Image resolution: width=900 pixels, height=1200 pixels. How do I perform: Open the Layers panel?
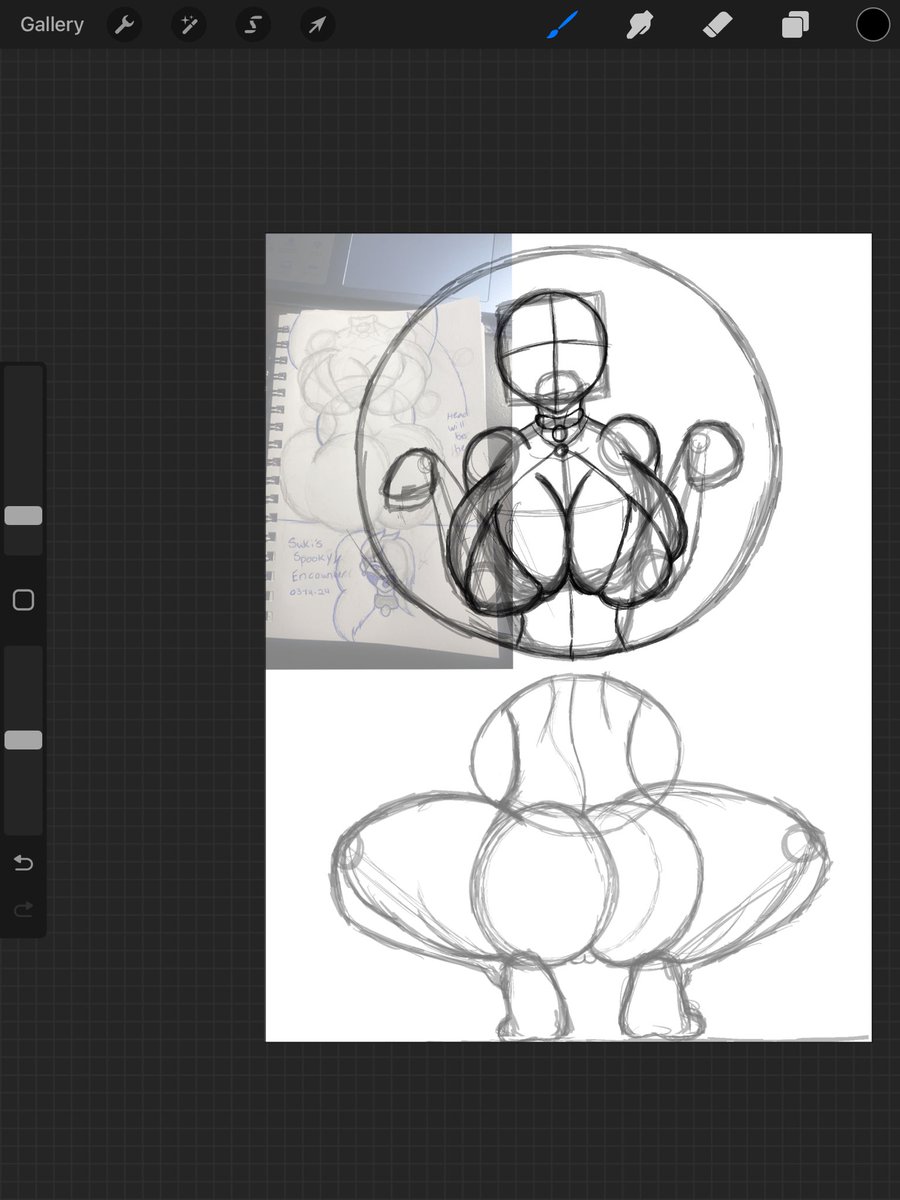click(x=796, y=25)
